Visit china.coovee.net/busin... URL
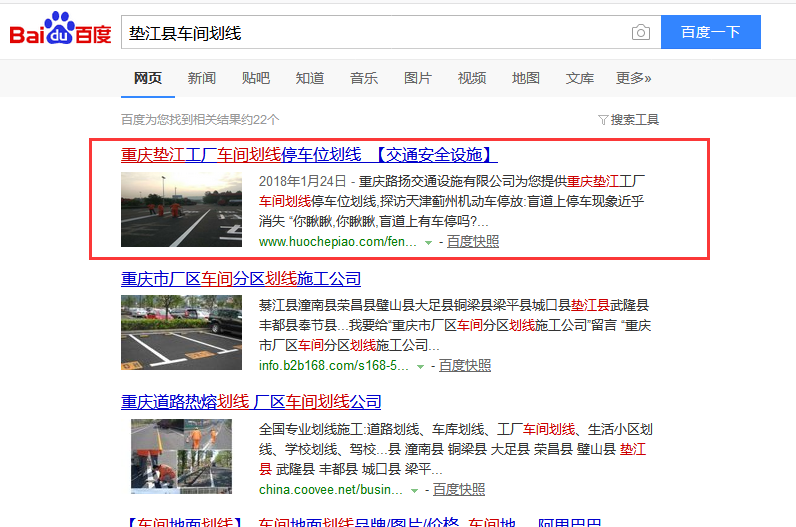 330,489
